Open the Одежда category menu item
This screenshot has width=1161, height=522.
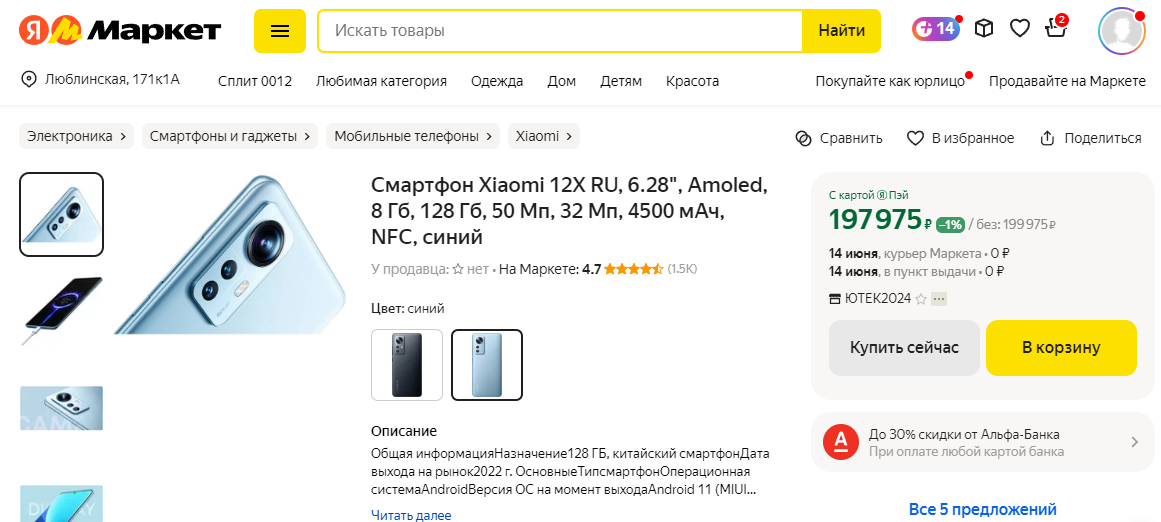[497, 81]
